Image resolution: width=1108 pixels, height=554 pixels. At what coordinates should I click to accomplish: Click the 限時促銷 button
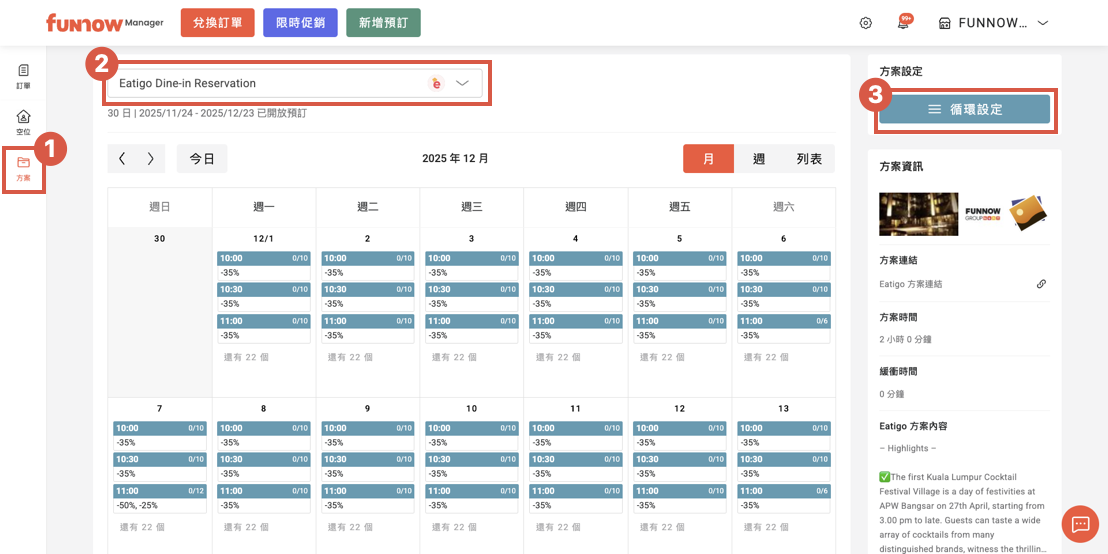300,23
